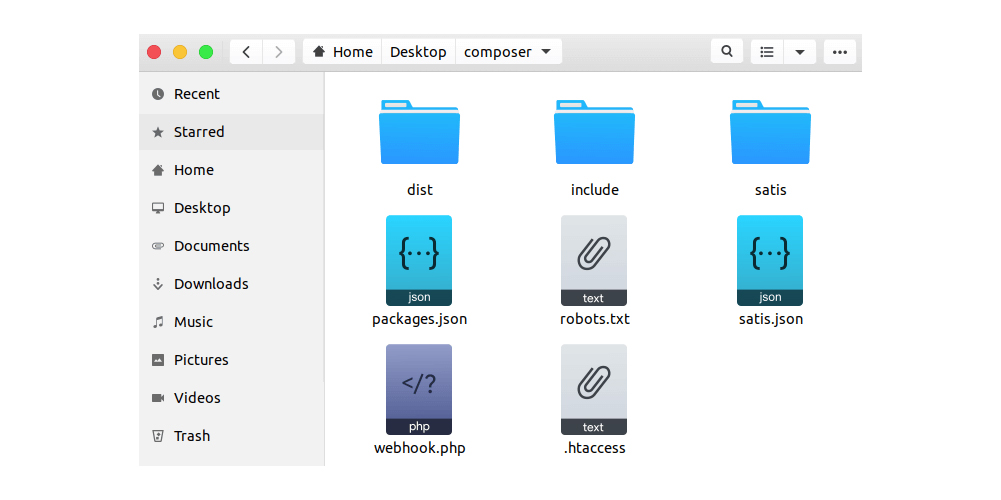Viewport: 1001px width, 500px height.
Task: Select the packages.json file
Action: [419, 260]
